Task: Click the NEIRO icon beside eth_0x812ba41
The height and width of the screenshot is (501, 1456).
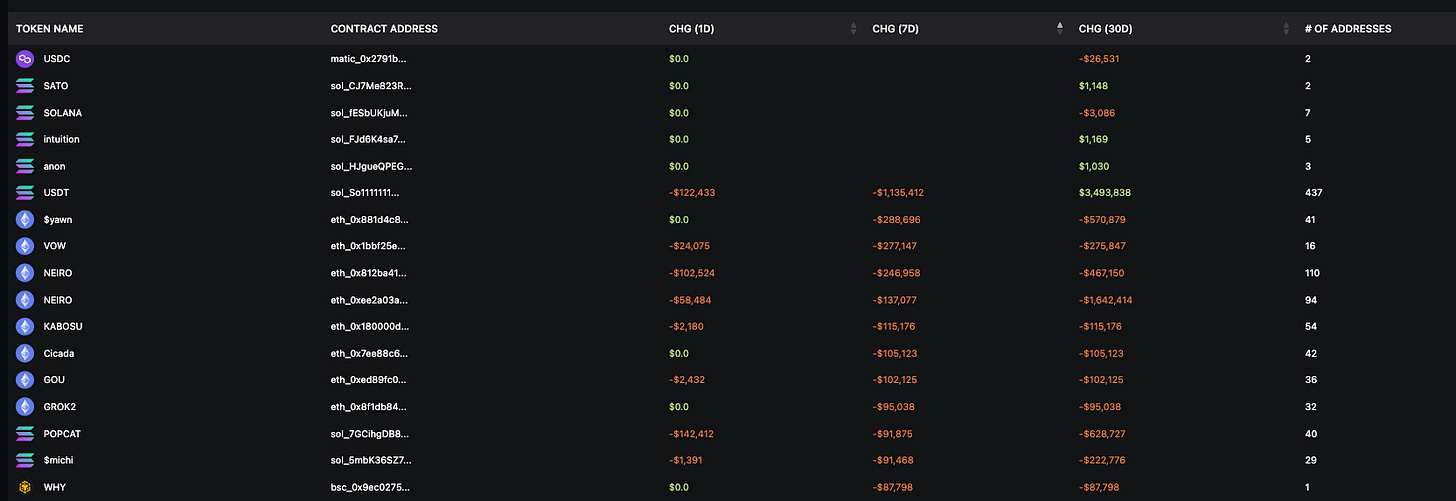Action: point(25,273)
